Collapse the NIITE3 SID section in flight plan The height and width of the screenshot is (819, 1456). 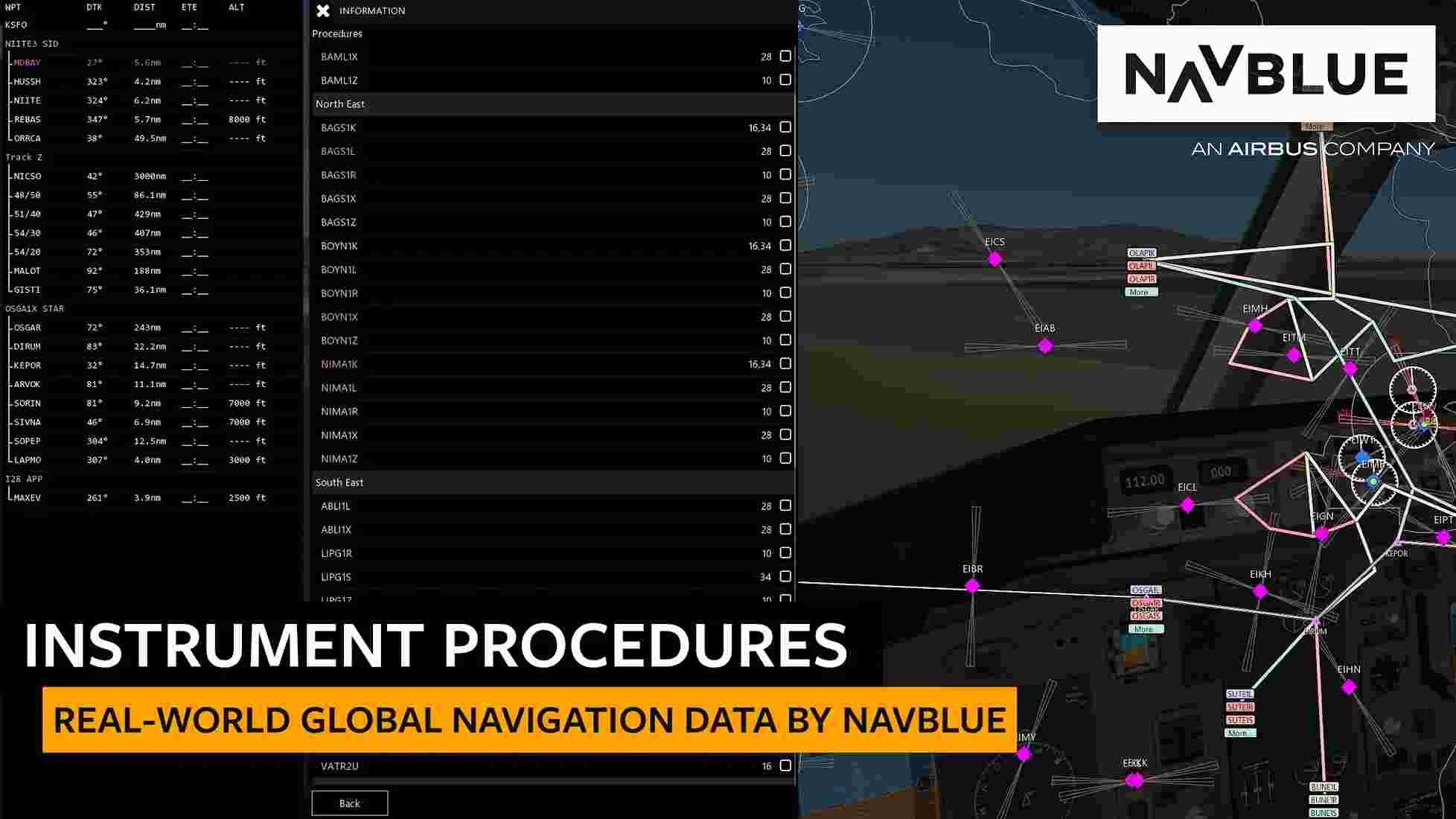pos(32,44)
